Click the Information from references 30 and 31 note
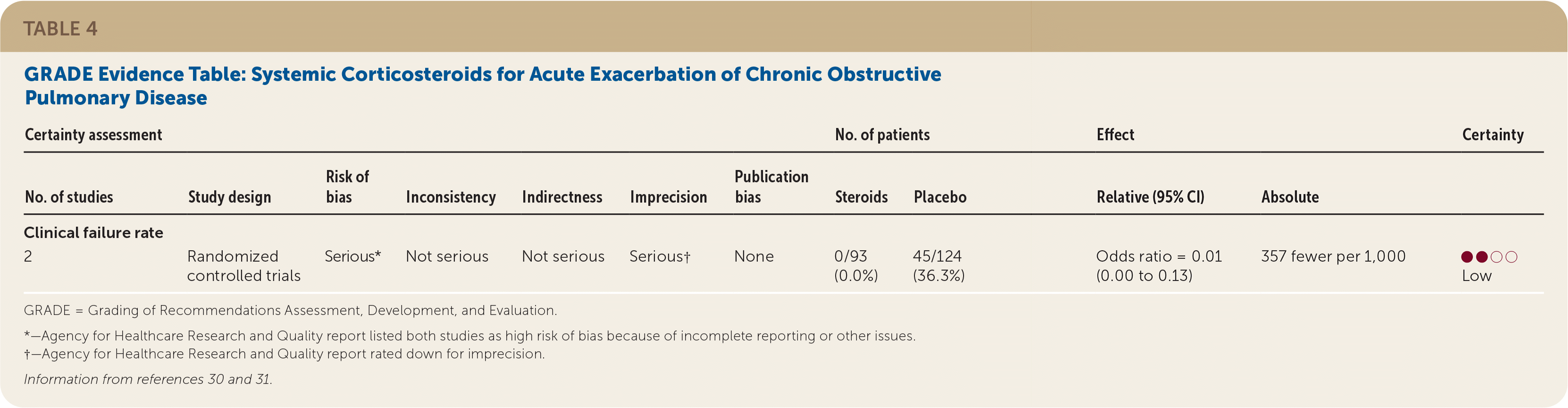The height and width of the screenshot is (408, 1568). tap(148, 379)
